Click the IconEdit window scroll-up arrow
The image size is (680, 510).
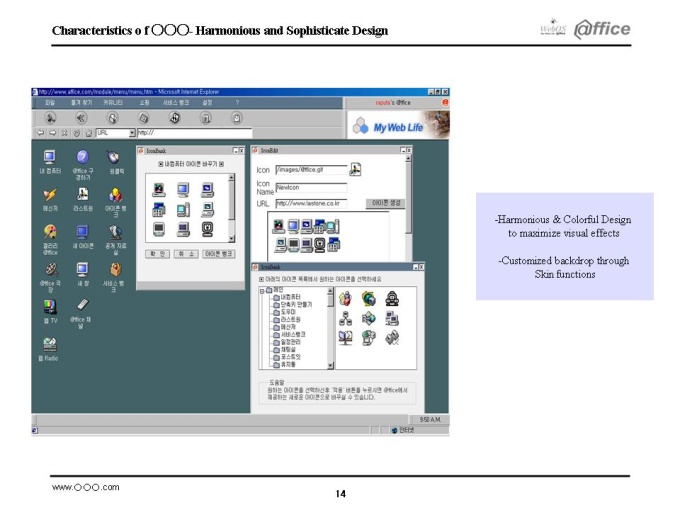408,158
